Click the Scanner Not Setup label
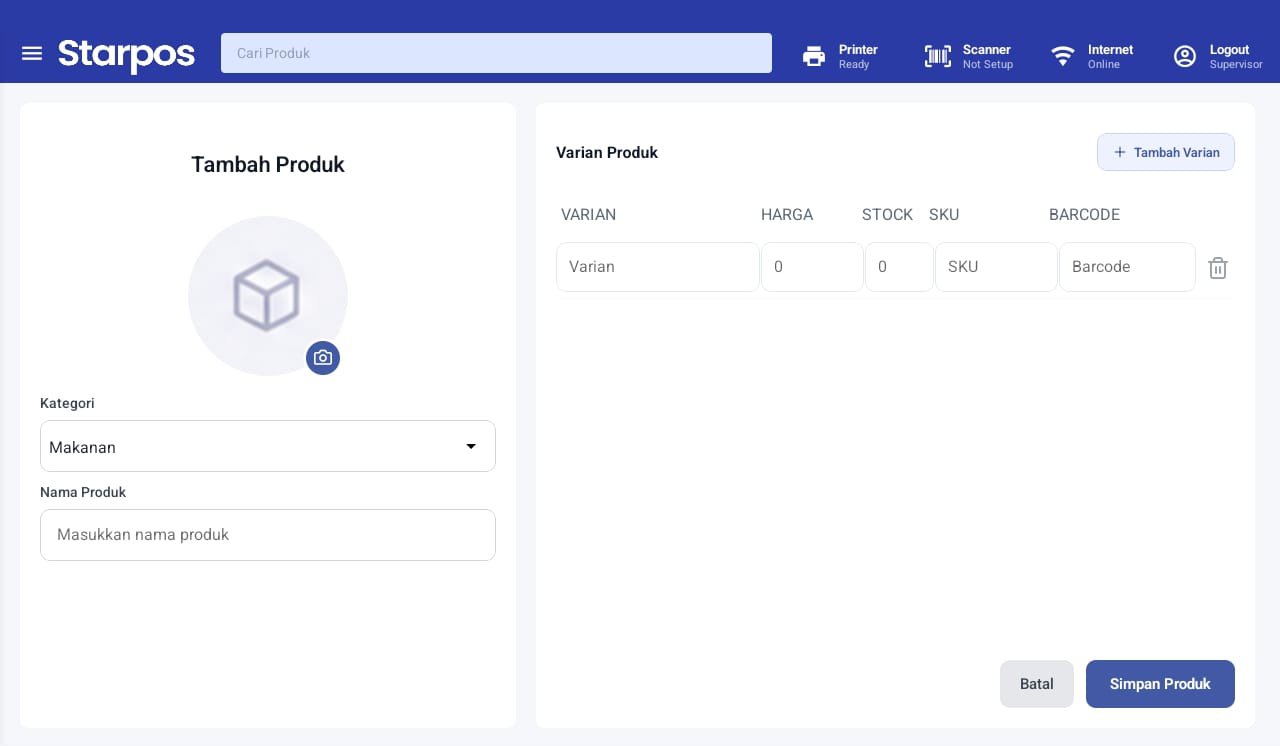 (x=988, y=57)
